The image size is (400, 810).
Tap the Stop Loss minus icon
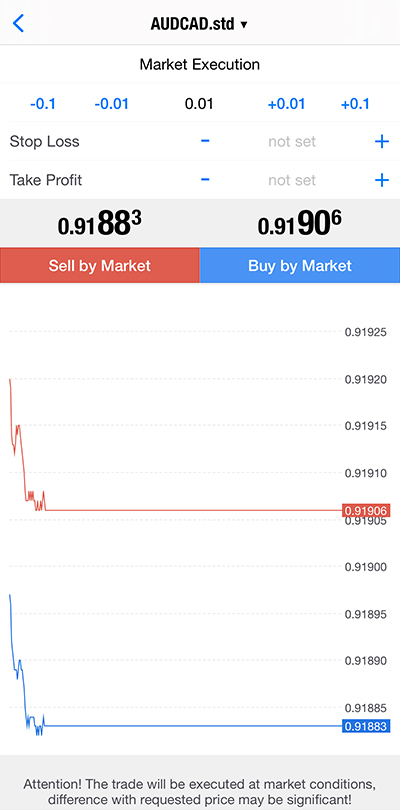tap(205, 141)
